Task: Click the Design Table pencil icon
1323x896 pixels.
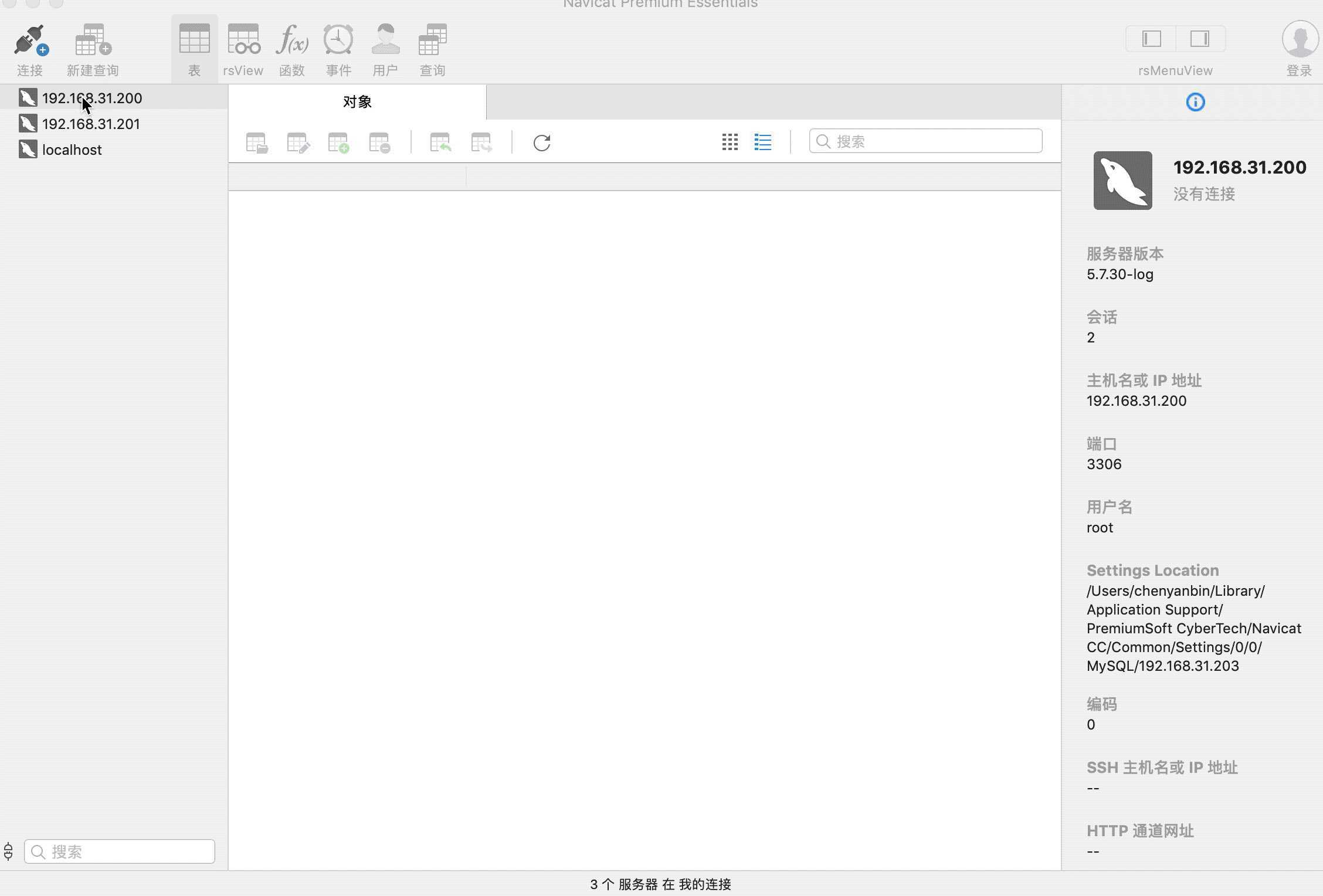Action: pyautogui.click(x=298, y=142)
